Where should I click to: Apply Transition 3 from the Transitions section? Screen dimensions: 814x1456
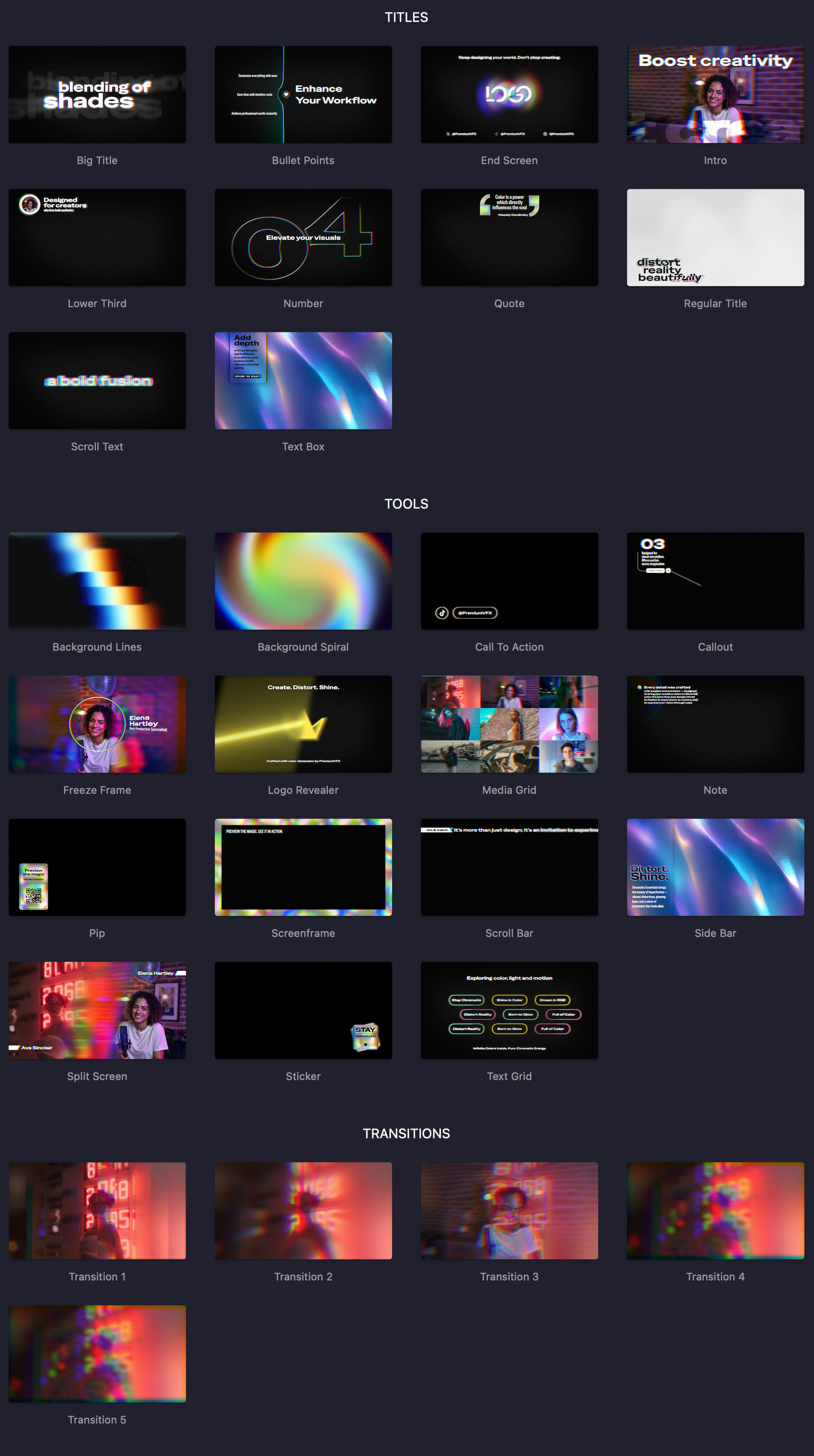(509, 1211)
